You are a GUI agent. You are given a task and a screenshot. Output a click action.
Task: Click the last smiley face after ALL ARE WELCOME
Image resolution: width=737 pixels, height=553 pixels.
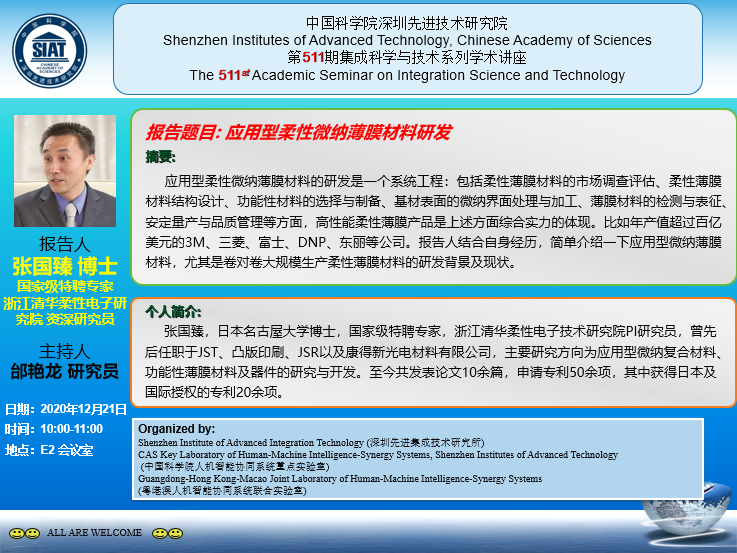[175, 533]
